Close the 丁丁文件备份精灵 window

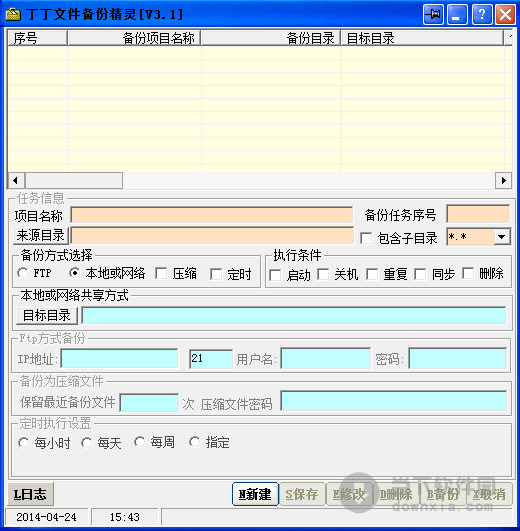coord(505,15)
